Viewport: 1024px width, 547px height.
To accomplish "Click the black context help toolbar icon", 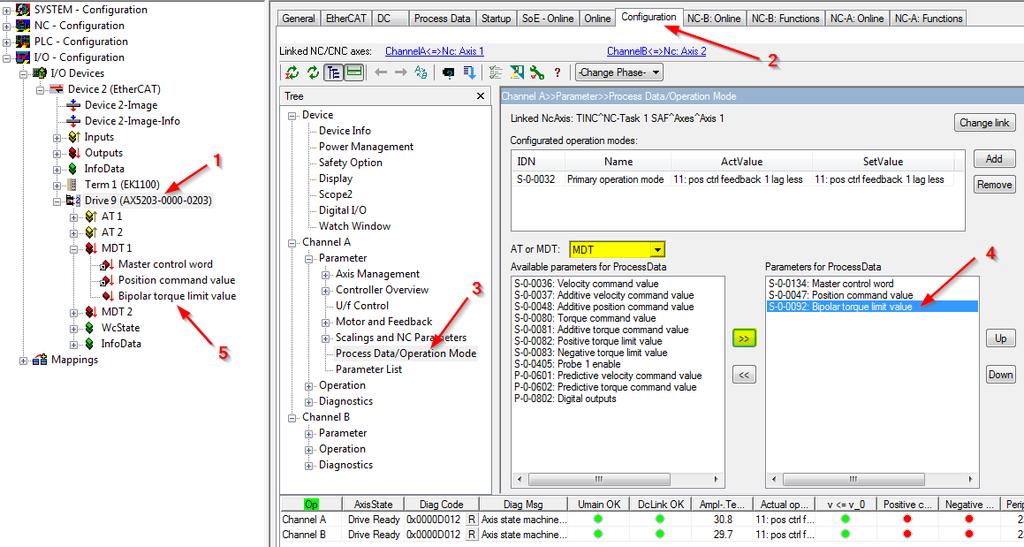I will [x=448, y=72].
